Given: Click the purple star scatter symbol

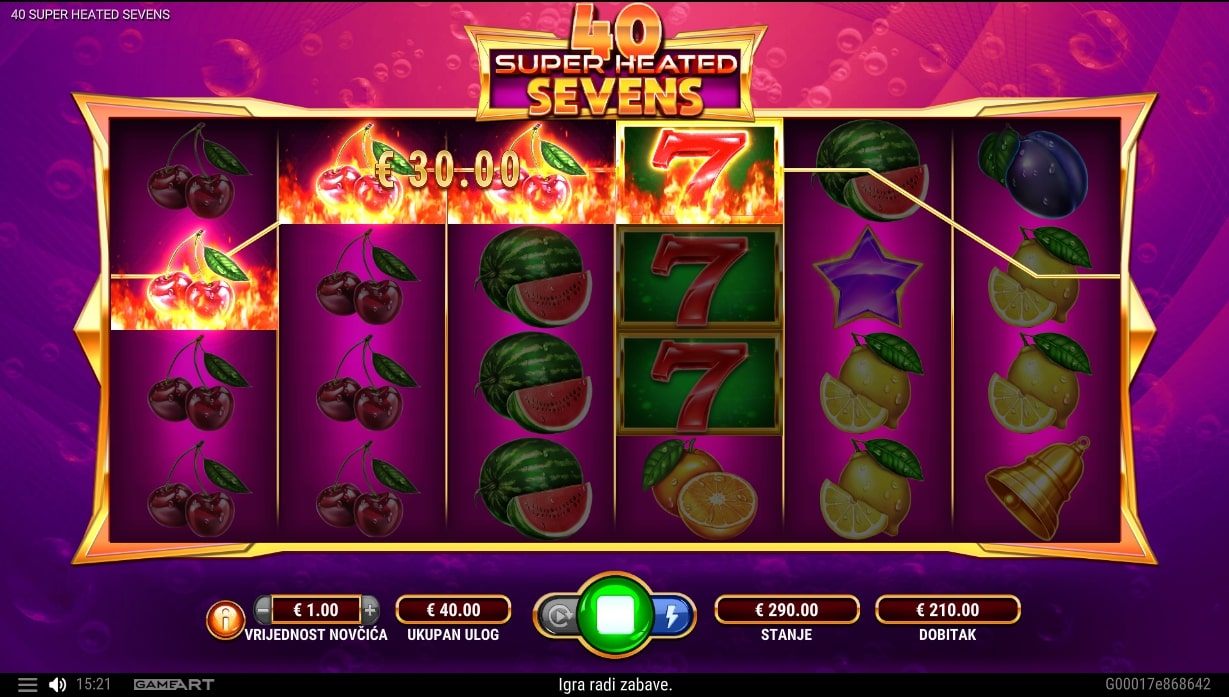Looking at the screenshot, I should (867, 278).
